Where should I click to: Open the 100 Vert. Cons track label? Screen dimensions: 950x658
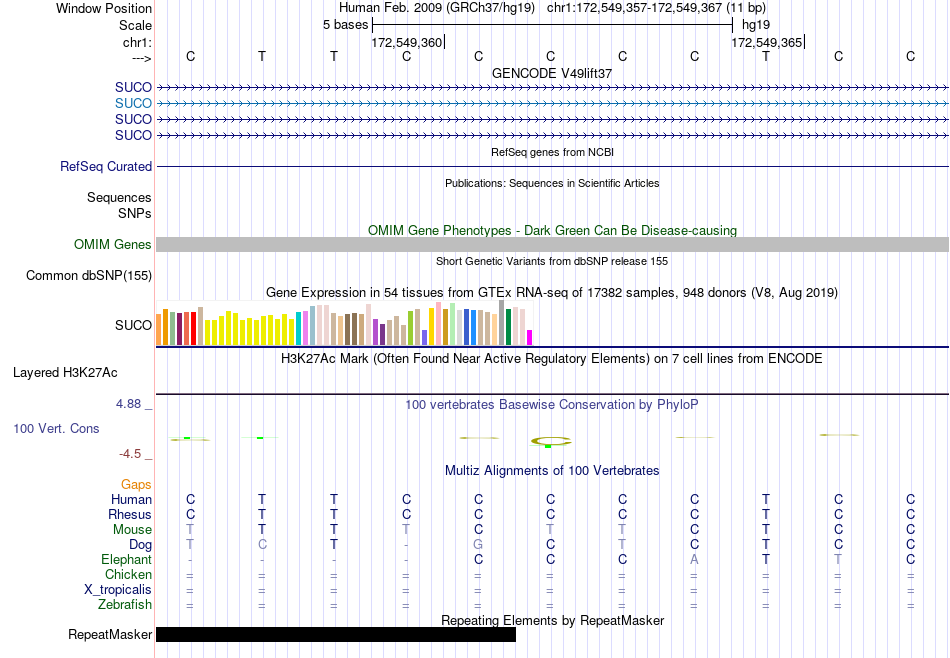pyautogui.click(x=56, y=428)
